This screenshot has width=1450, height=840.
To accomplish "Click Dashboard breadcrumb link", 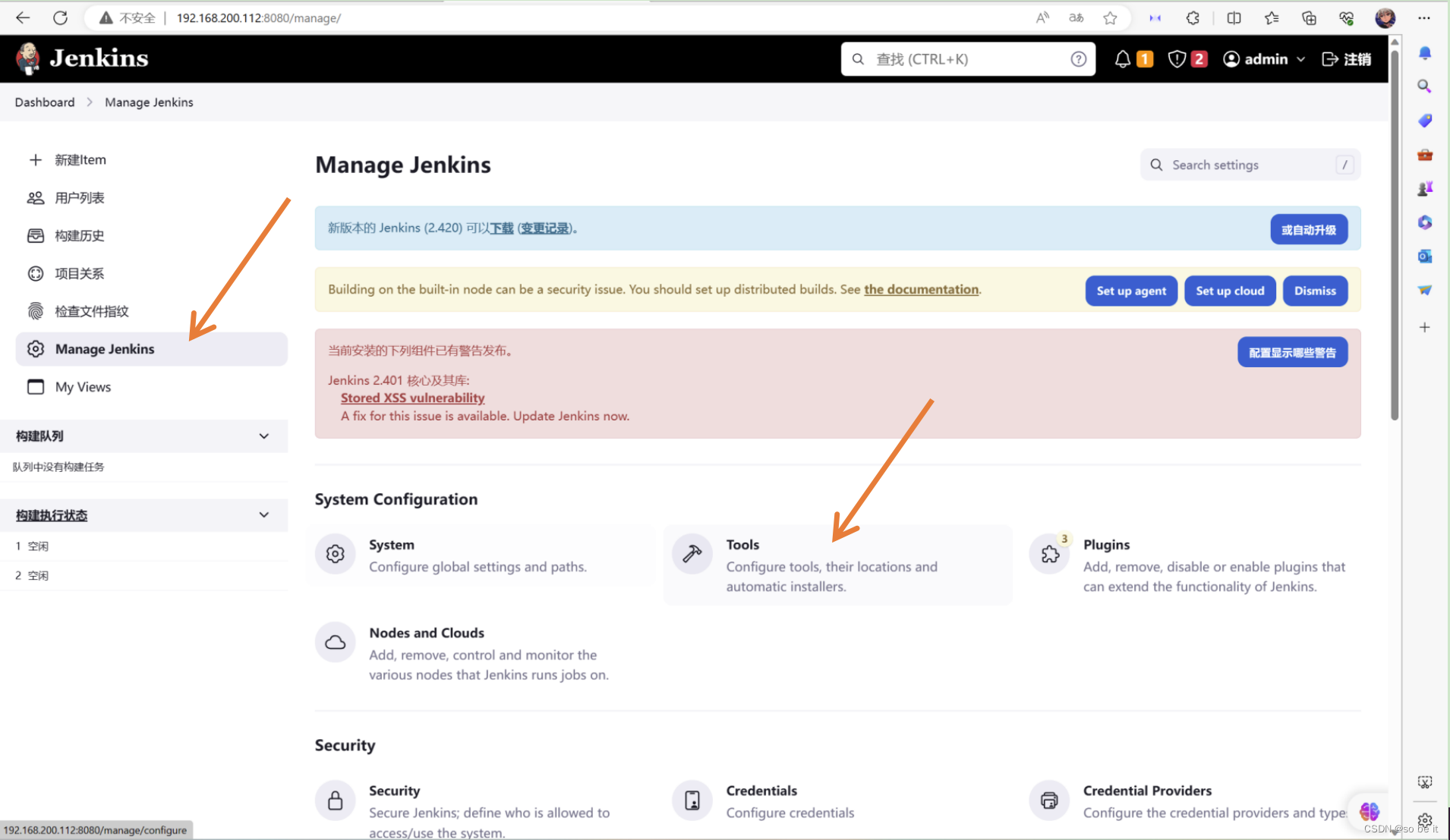I will click(x=45, y=102).
